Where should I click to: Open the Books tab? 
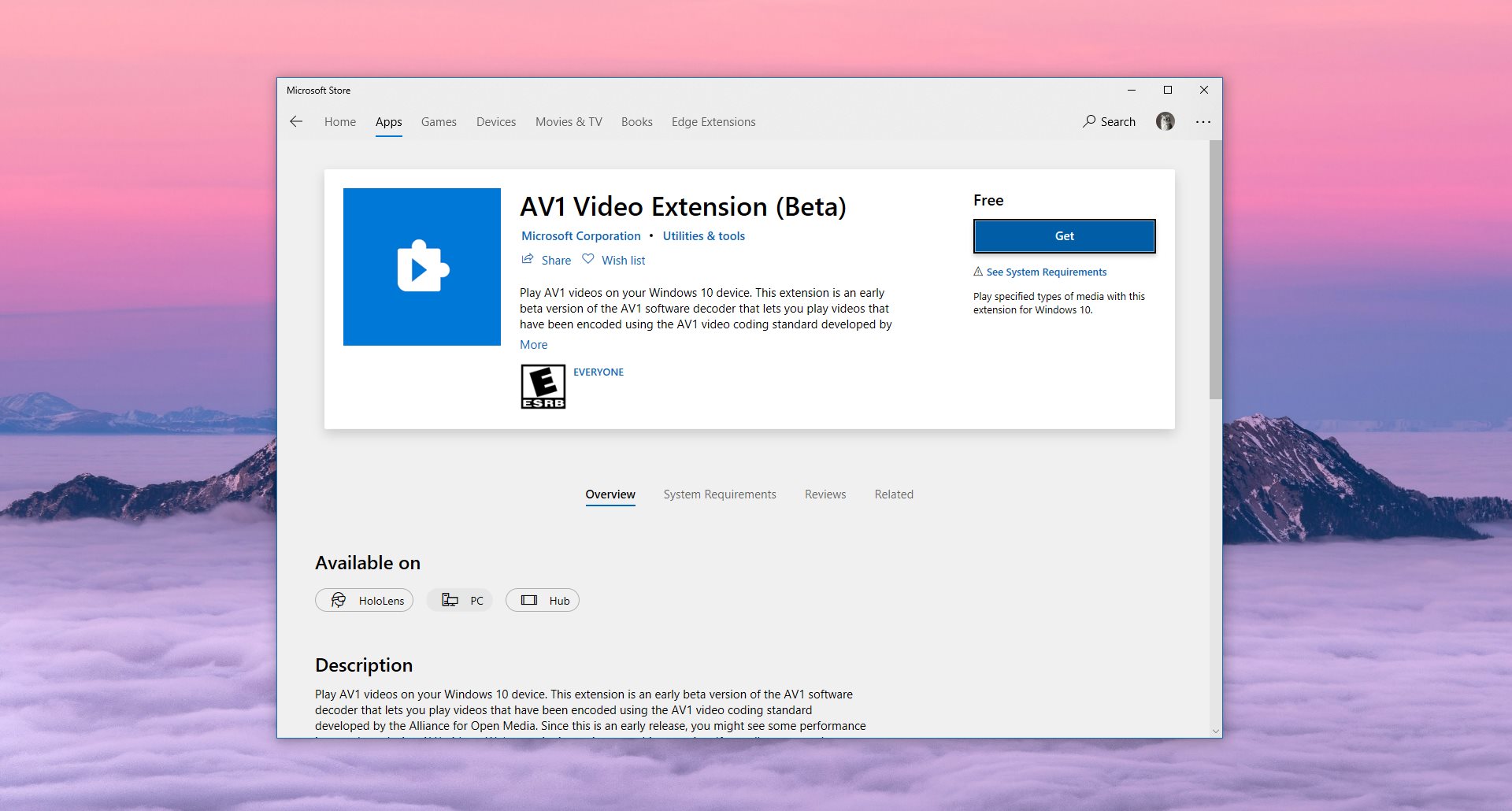[x=637, y=122]
